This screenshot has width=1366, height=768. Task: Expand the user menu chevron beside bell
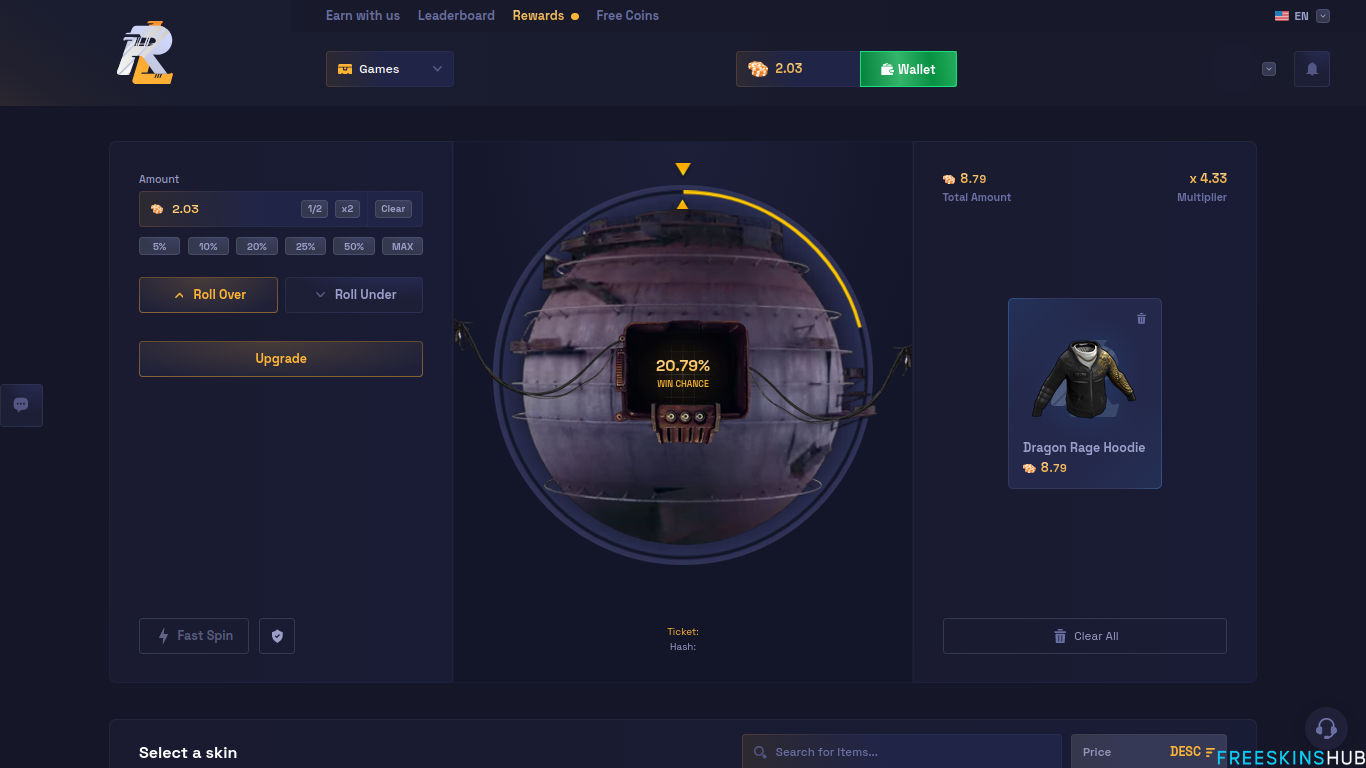(x=1269, y=69)
